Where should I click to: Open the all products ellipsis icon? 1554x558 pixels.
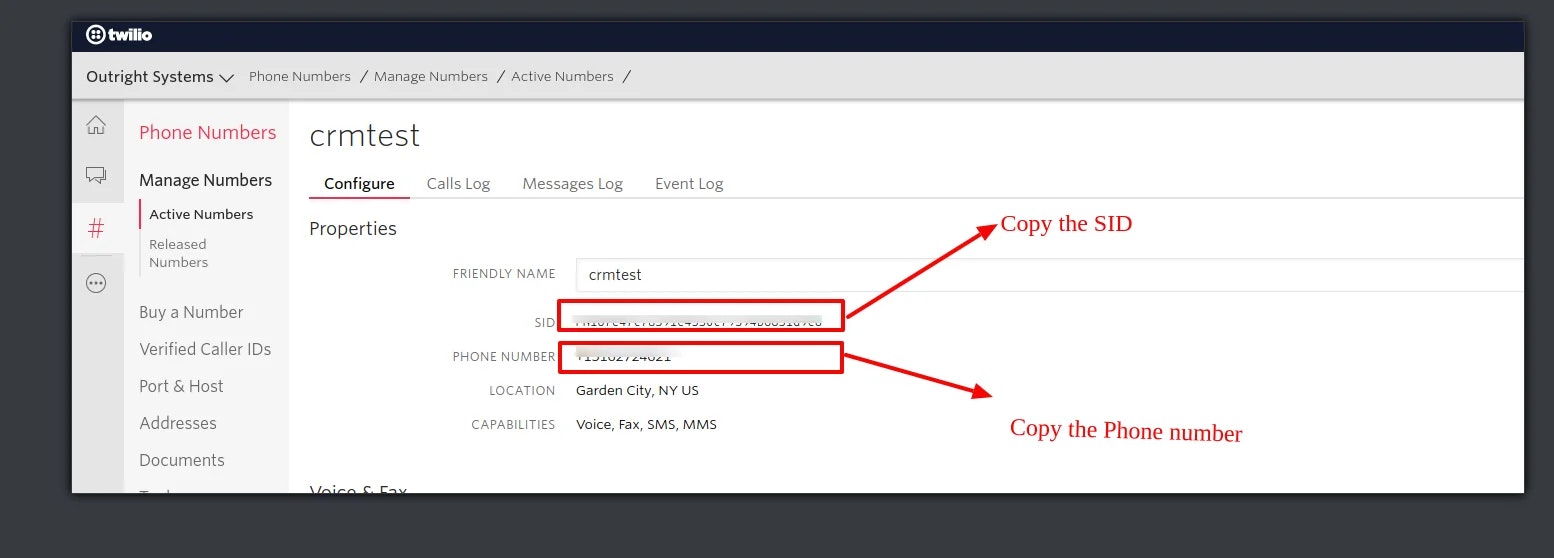[96, 283]
